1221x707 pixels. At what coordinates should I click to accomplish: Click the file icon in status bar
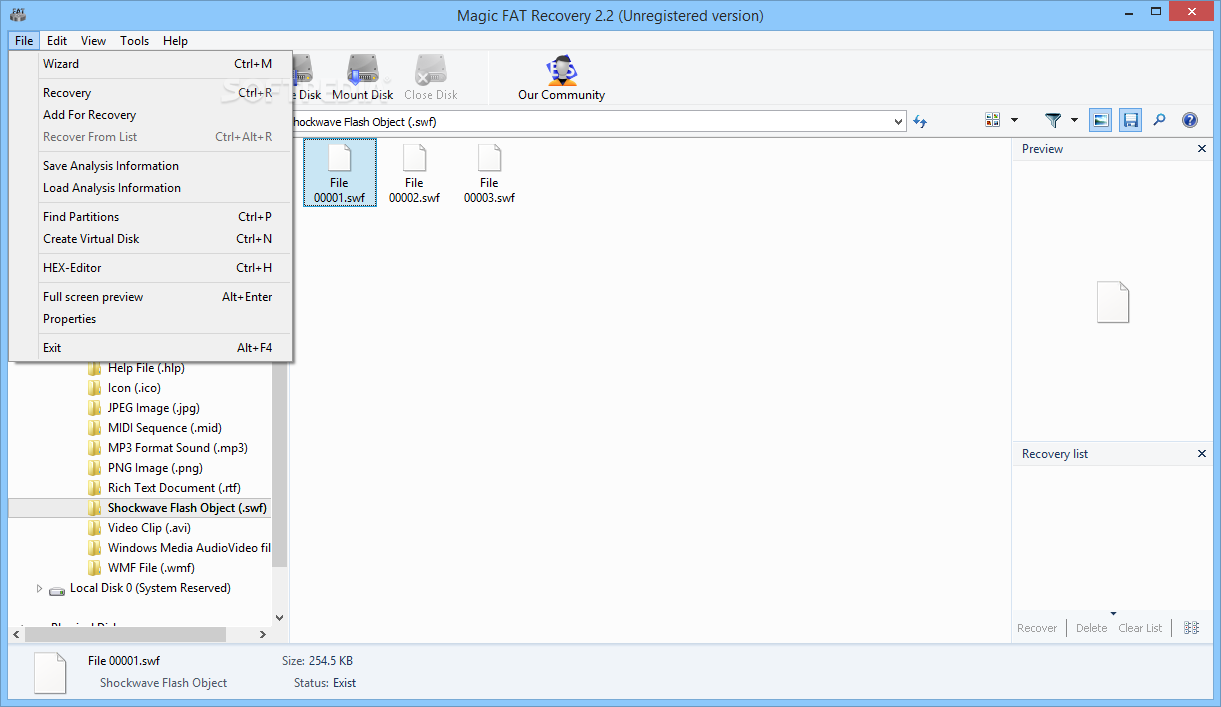click(50, 673)
